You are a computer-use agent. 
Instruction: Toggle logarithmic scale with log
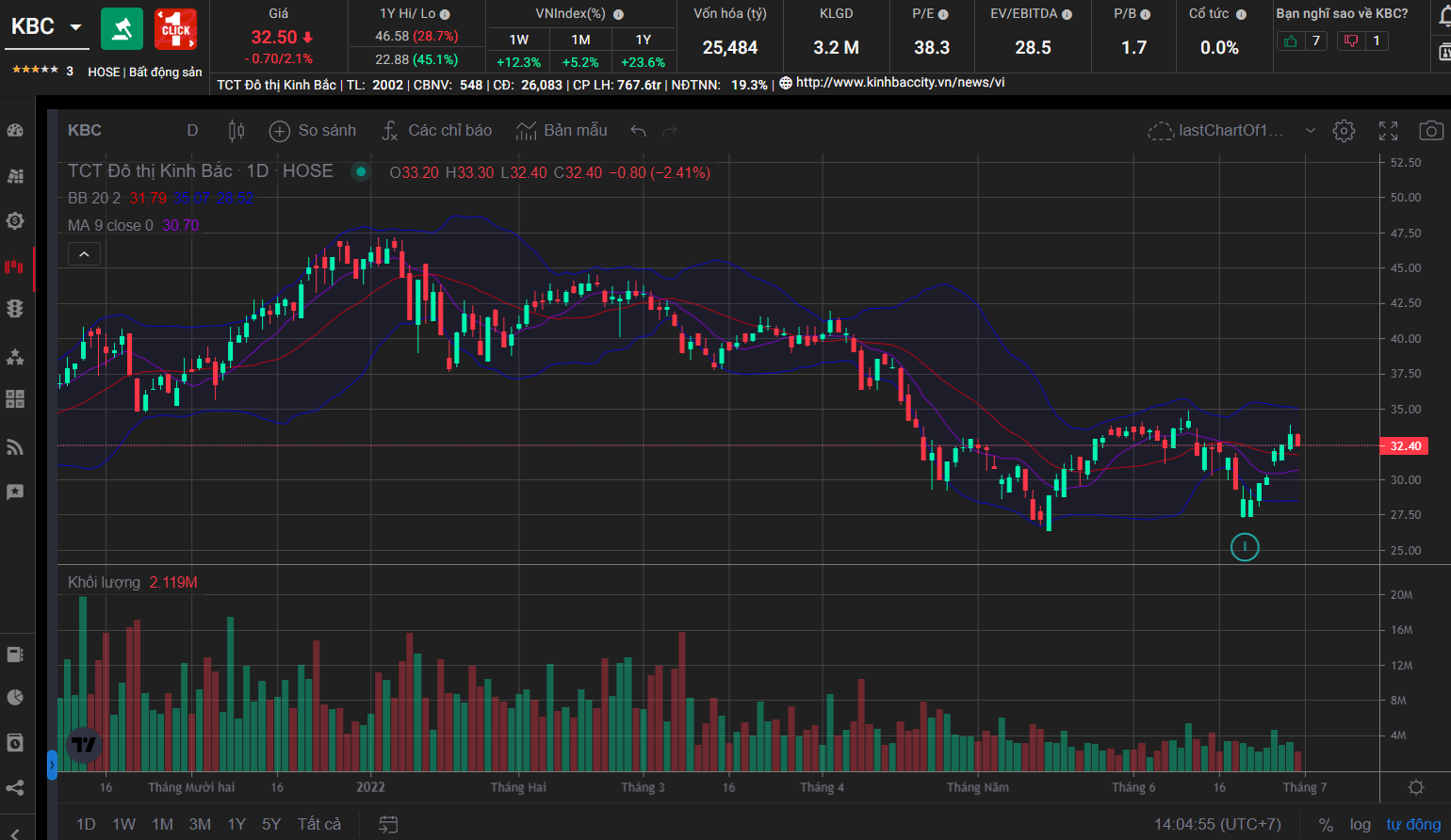1360,824
